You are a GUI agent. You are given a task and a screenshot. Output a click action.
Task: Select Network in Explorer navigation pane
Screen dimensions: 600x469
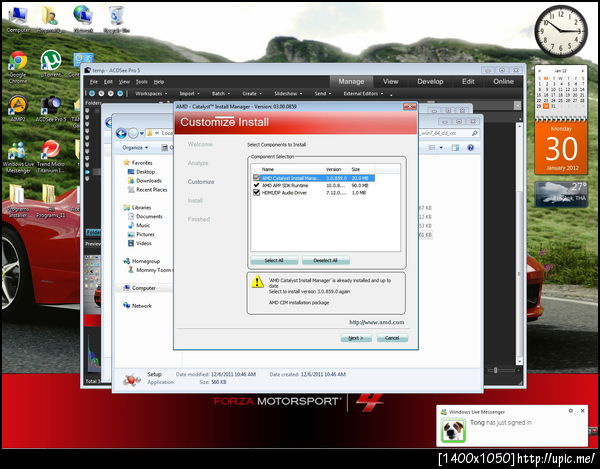[138, 306]
